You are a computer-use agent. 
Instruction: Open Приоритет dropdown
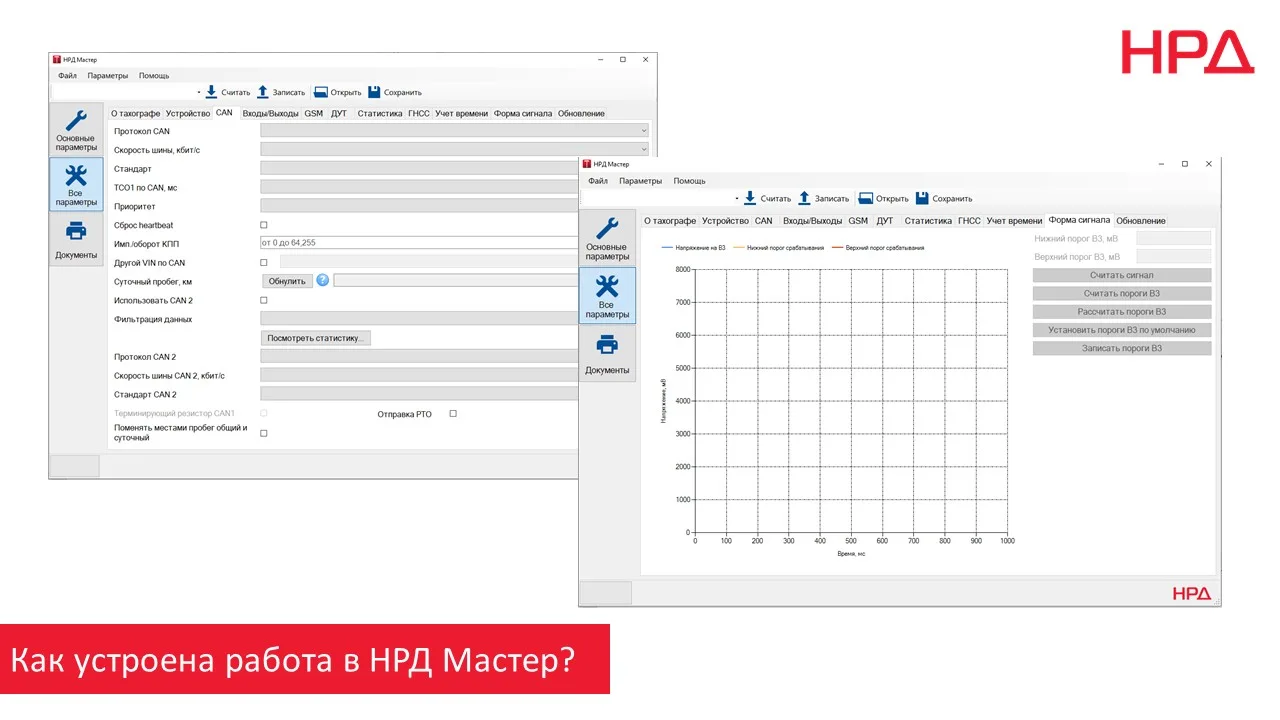click(x=419, y=206)
